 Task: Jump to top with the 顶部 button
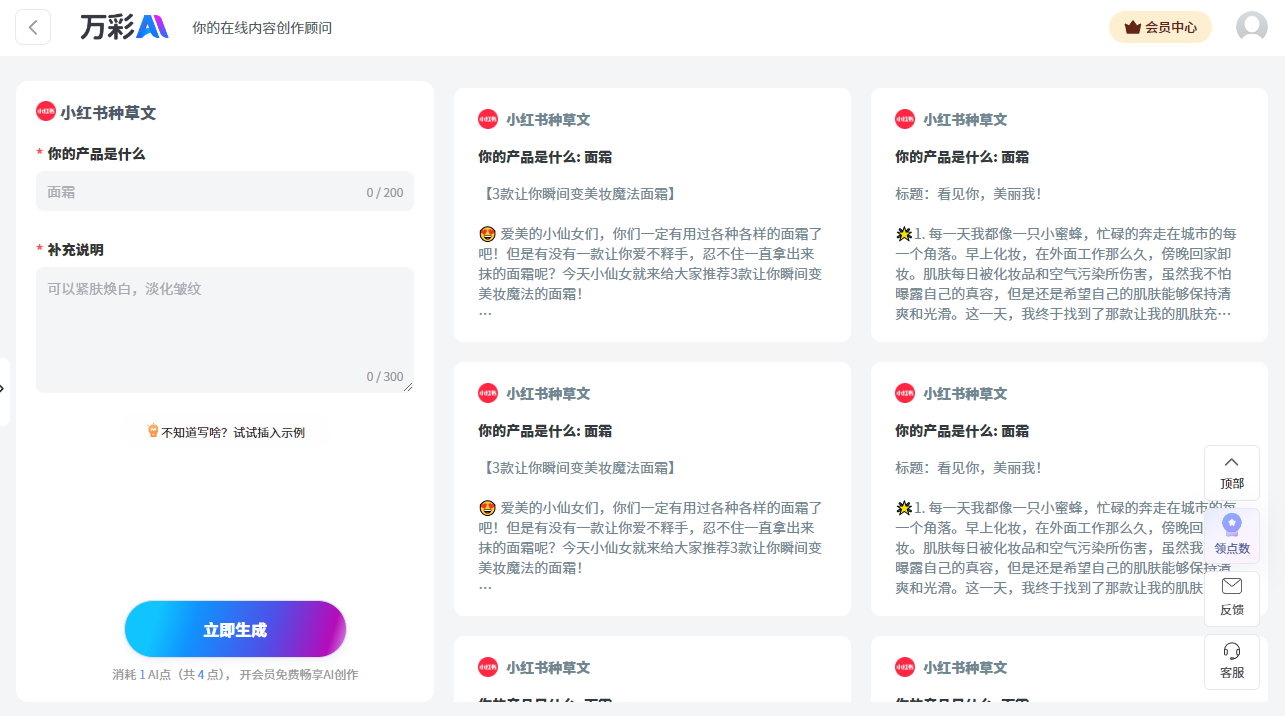pyautogui.click(x=1232, y=472)
